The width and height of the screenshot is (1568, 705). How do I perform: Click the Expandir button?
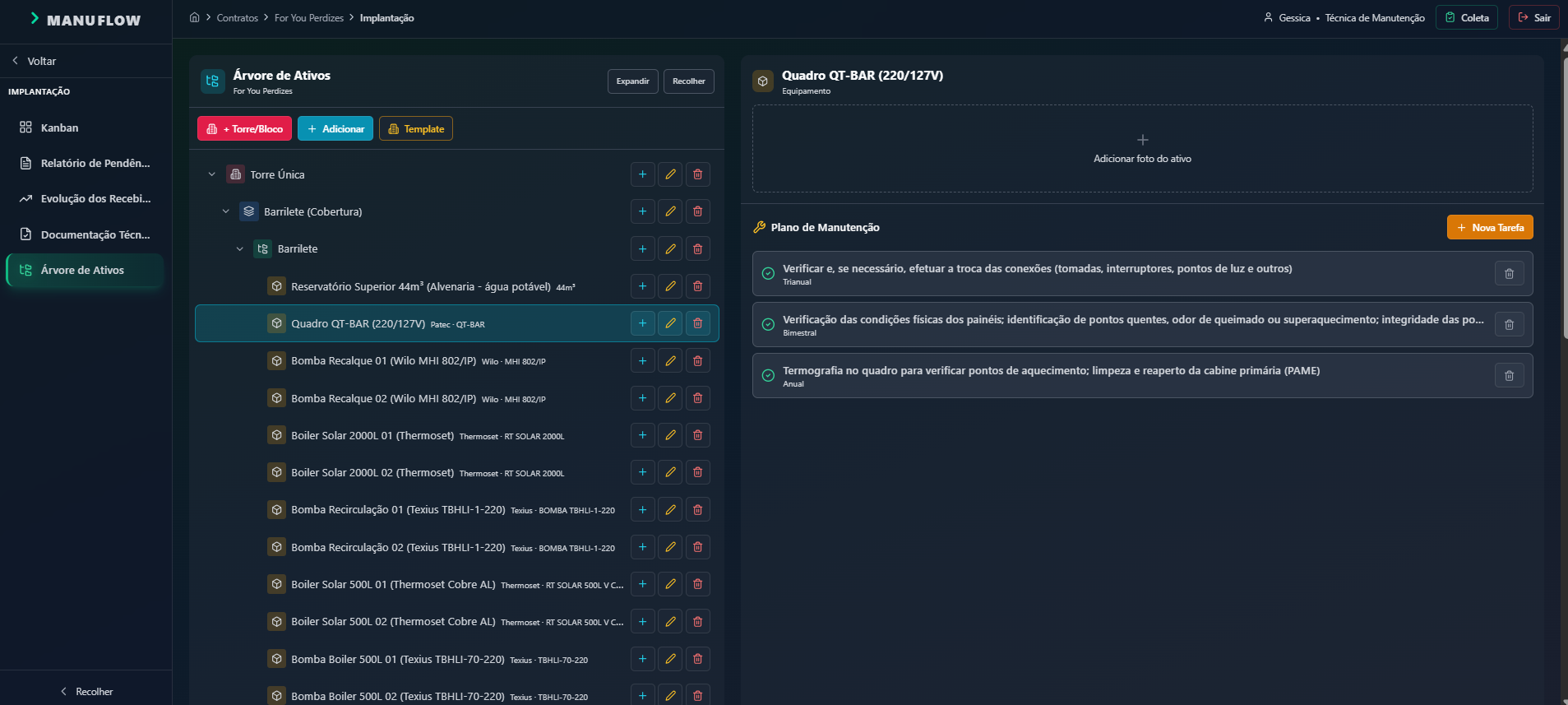coord(632,81)
